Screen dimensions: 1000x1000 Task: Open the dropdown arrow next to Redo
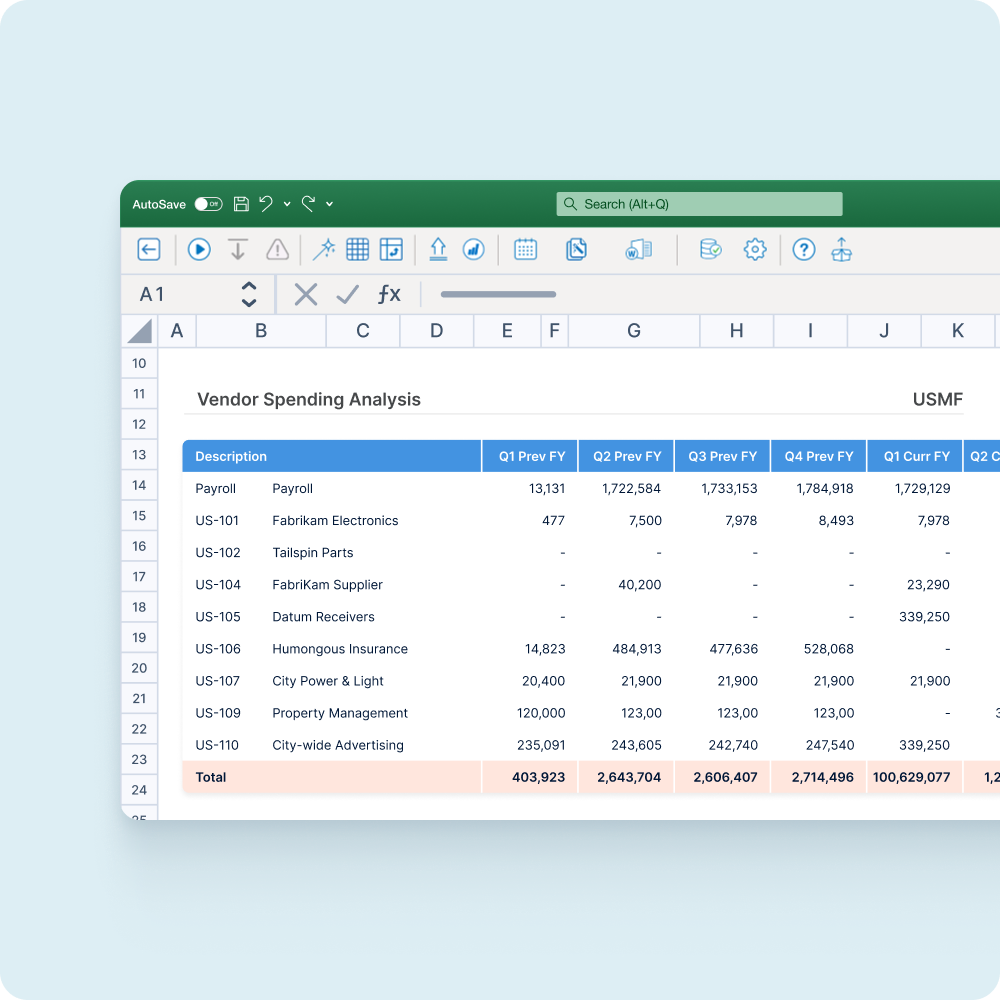pos(330,204)
